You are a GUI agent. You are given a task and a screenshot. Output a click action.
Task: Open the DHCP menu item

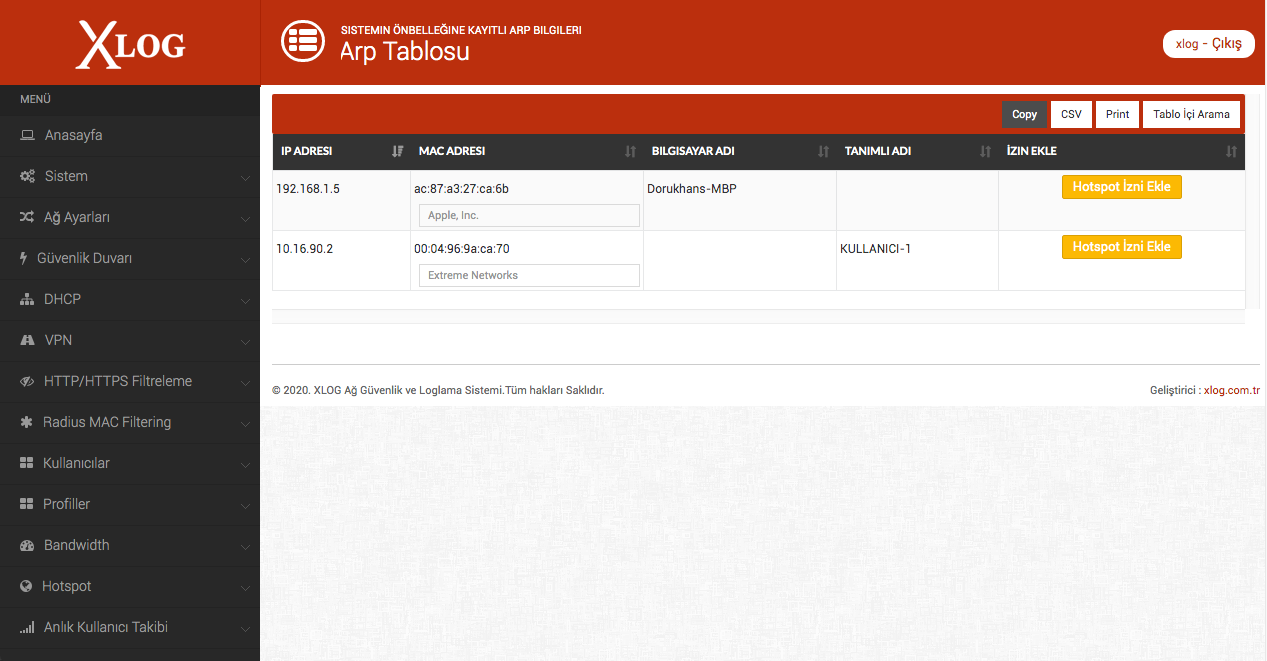(130, 299)
